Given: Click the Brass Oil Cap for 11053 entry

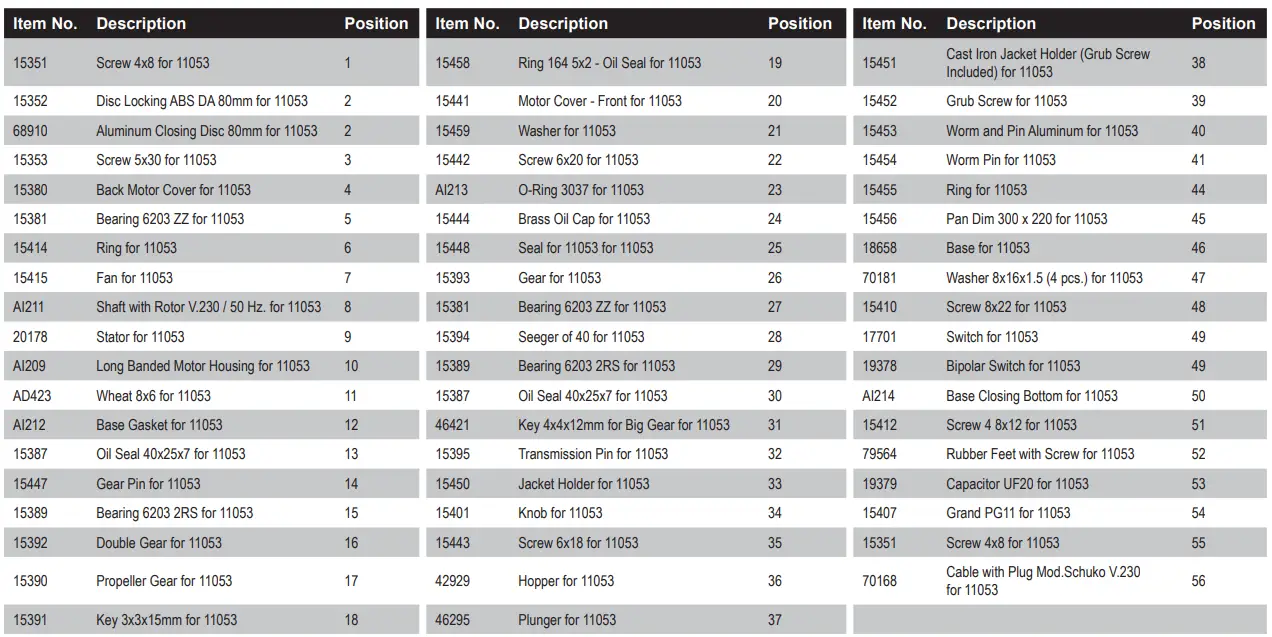Looking at the screenshot, I should tap(583, 219).
